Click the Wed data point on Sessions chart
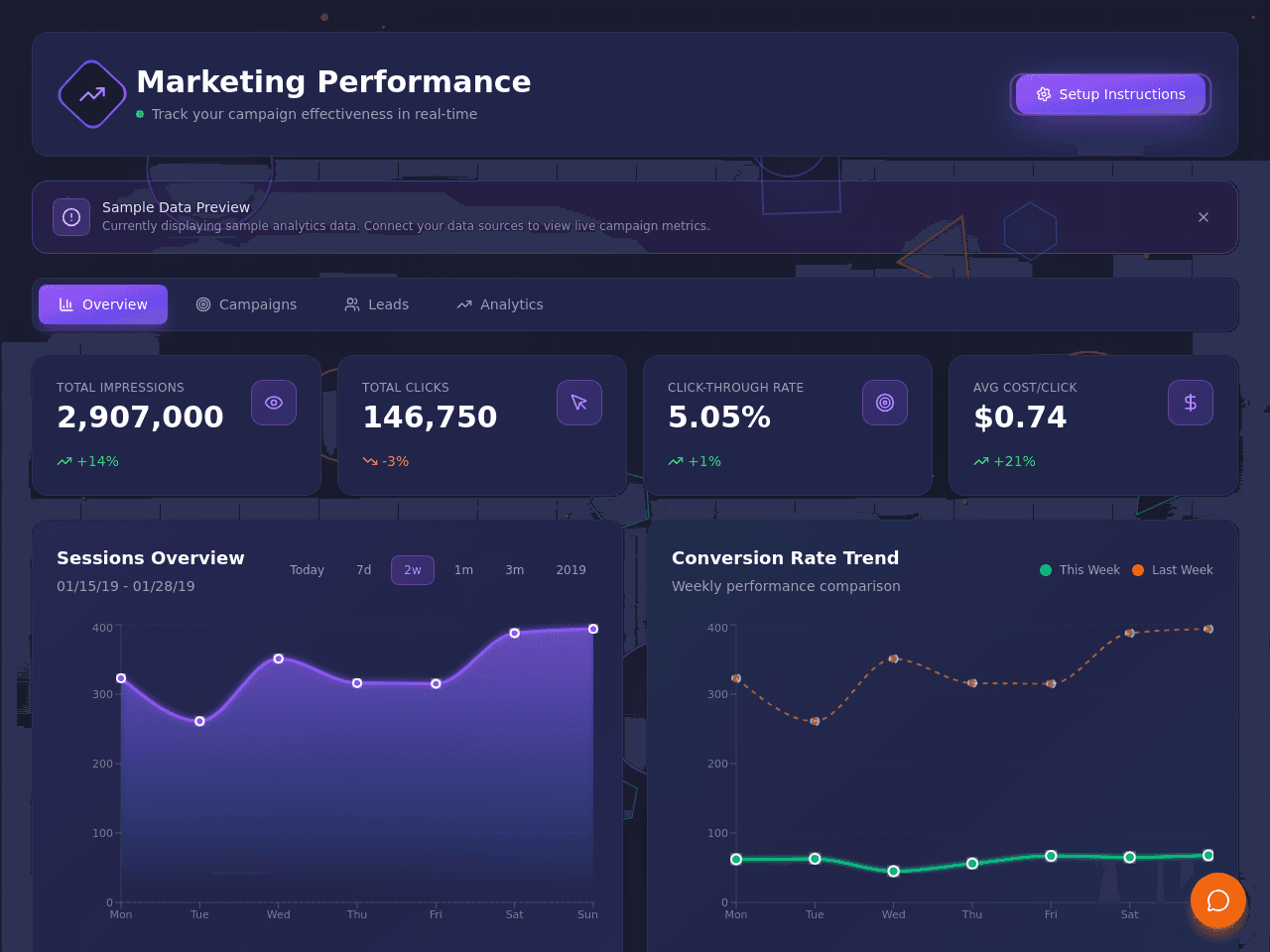This screenshot has height=952, width=1270. pyautogui.click(x=279, y=658)
